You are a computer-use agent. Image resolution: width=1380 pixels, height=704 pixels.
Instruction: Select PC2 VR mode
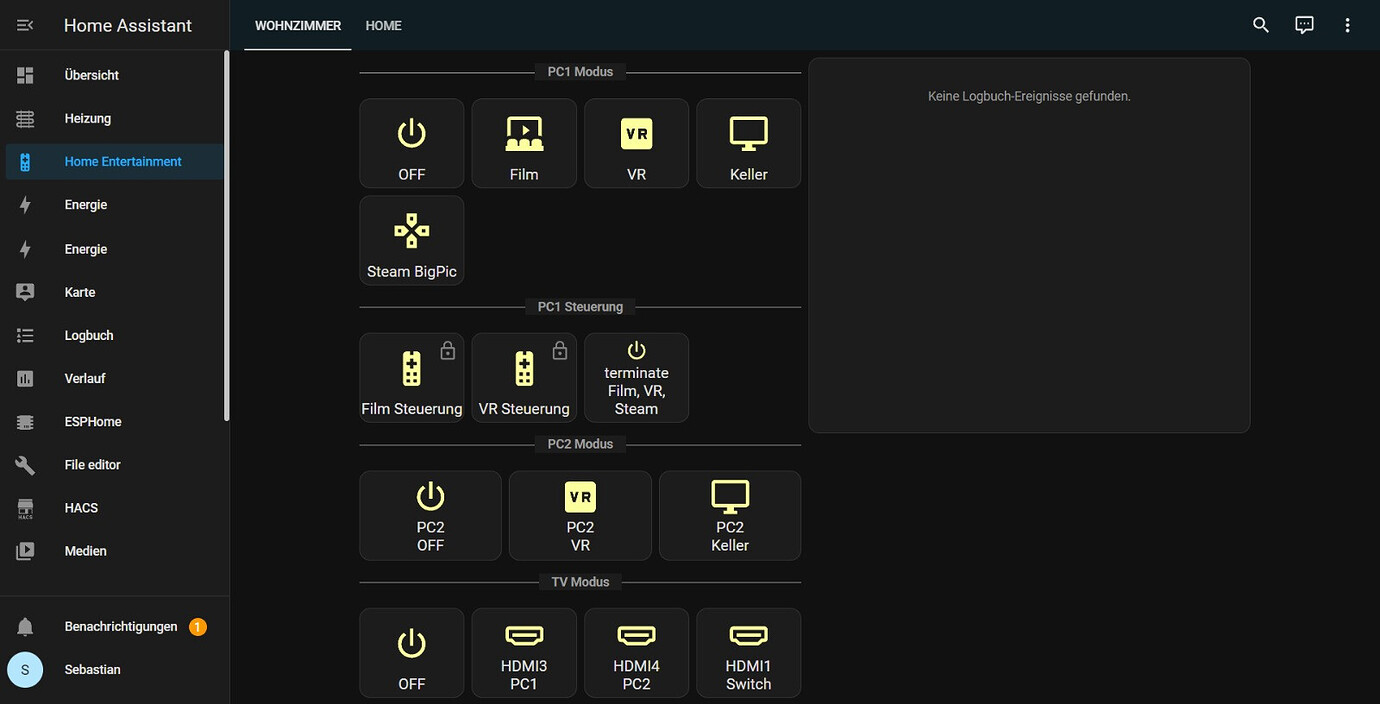[580, 515]
